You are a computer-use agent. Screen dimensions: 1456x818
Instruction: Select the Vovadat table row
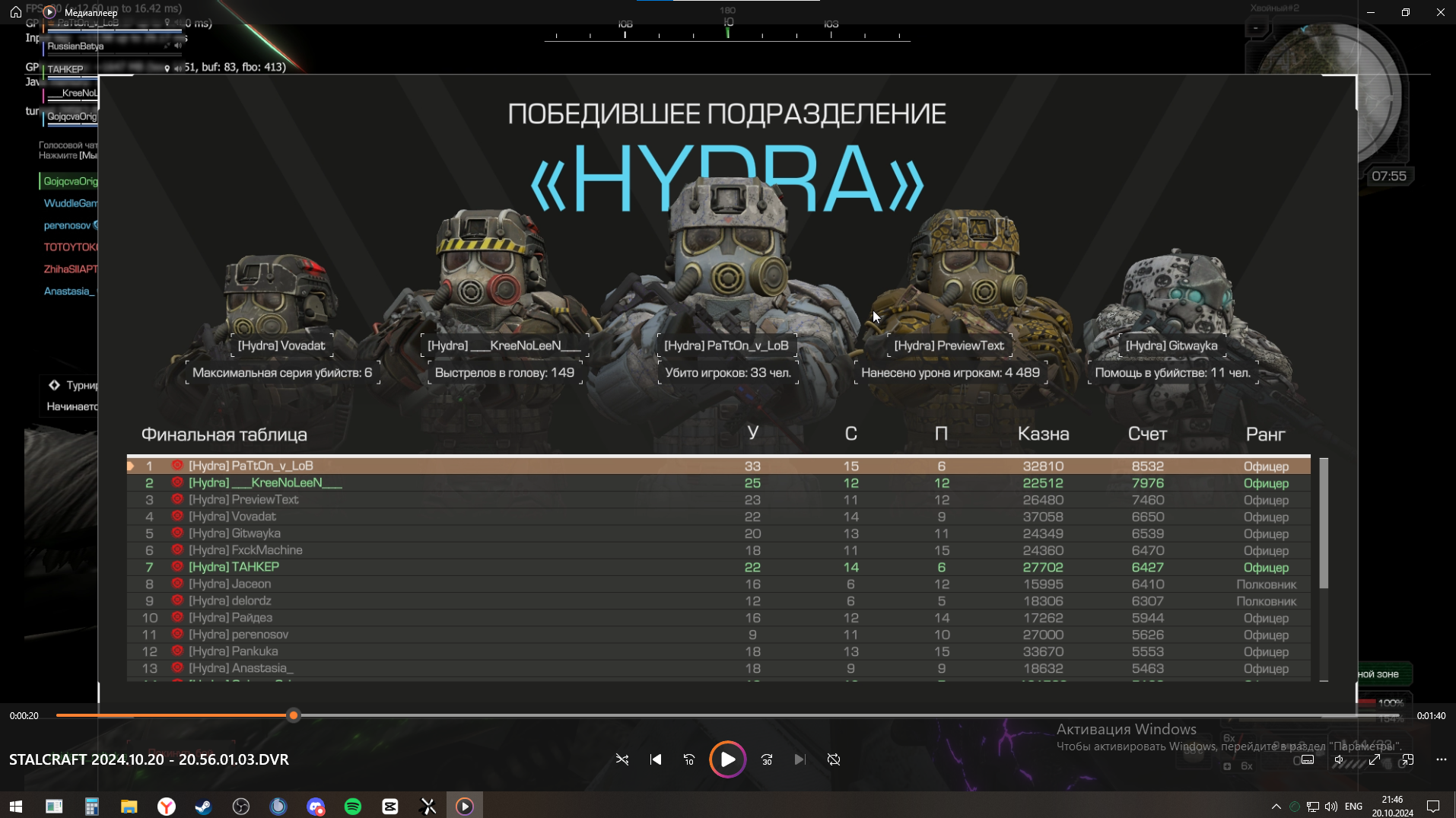coord(719,517)
